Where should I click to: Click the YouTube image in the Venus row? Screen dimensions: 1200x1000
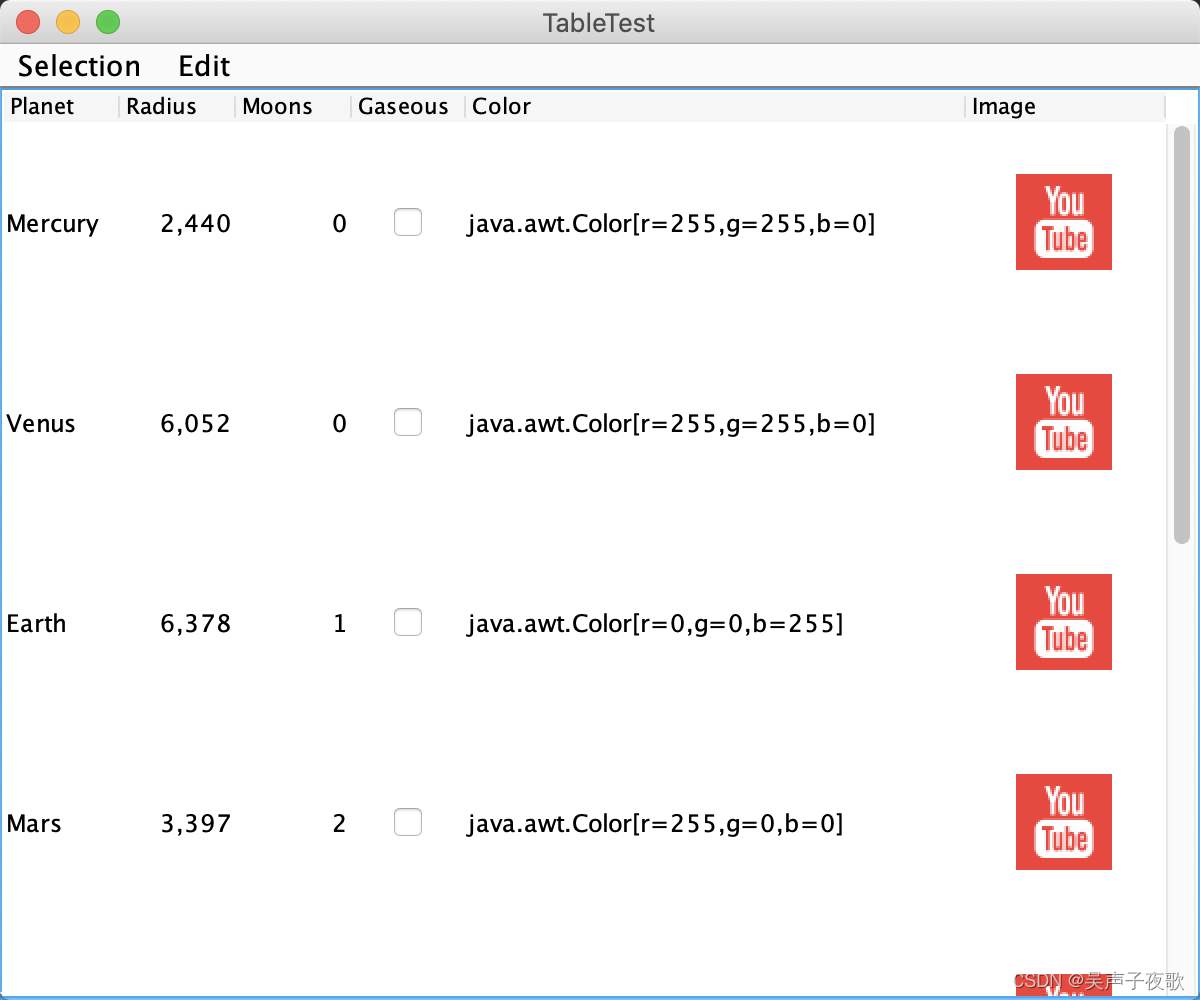(1064, 422)
